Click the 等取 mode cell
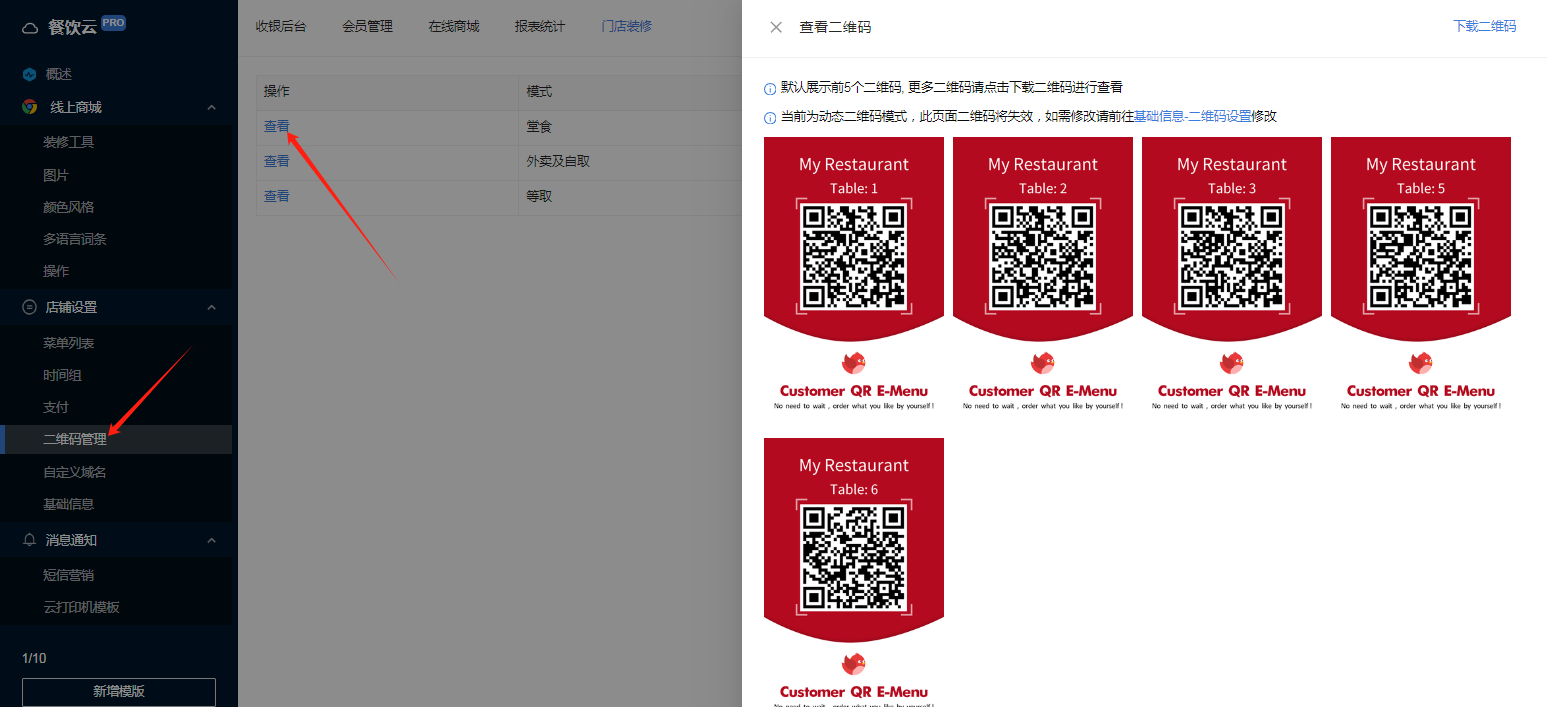The image size is (1547, 707). click(x=540, y=196)
